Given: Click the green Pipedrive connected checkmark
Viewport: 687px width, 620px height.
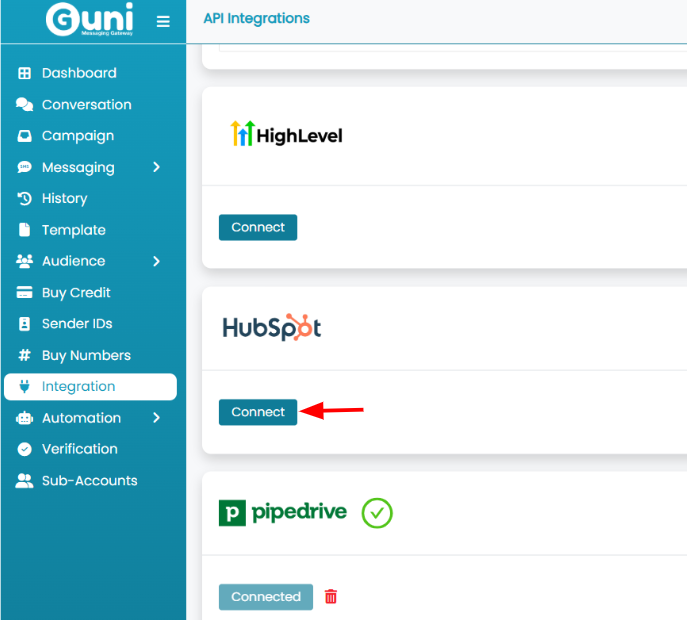Looking at the screenshot, I should pyautogui.click(x=377, y=513).
